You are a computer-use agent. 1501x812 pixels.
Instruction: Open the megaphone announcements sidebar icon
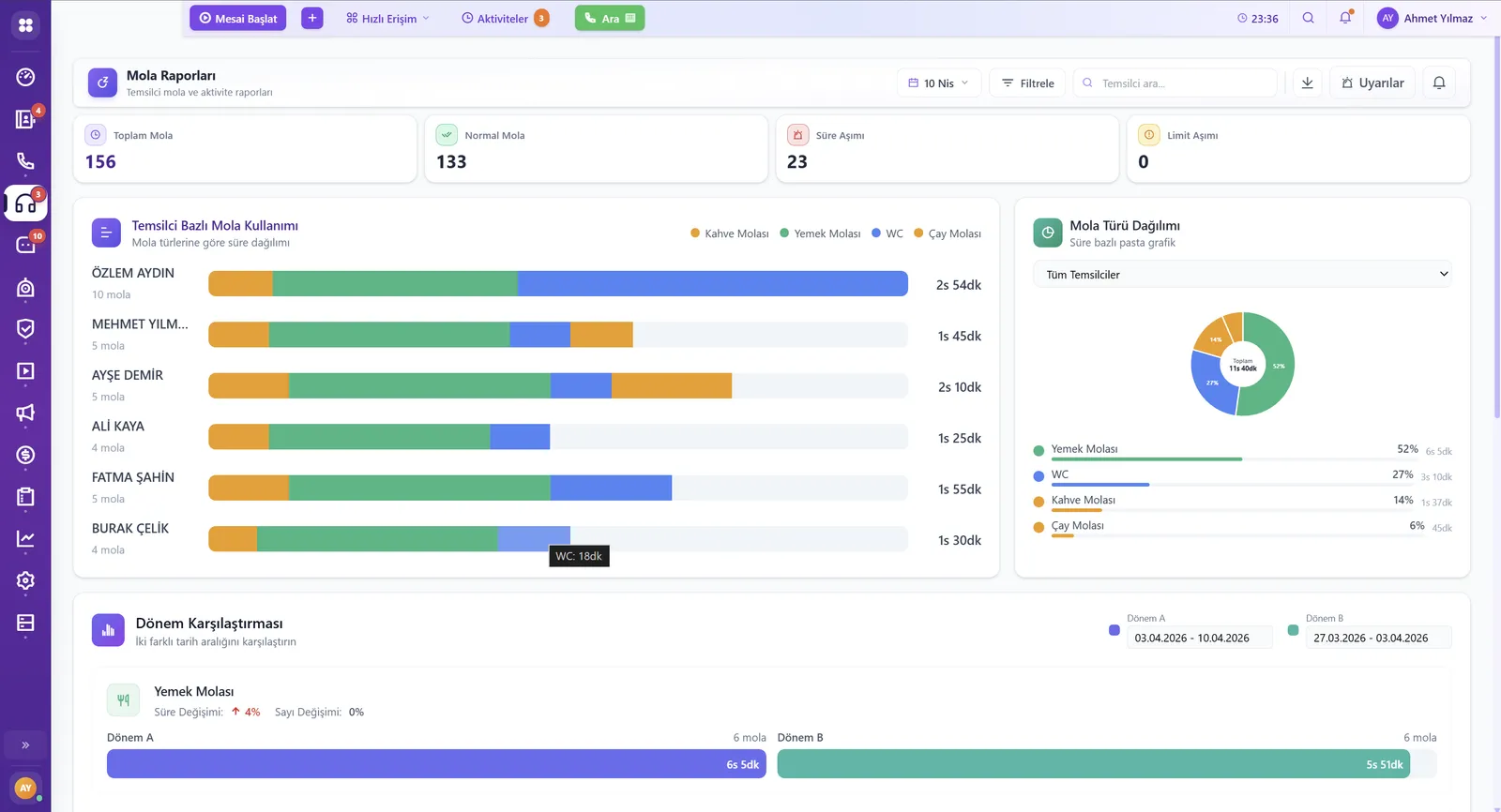click(25, 413)
